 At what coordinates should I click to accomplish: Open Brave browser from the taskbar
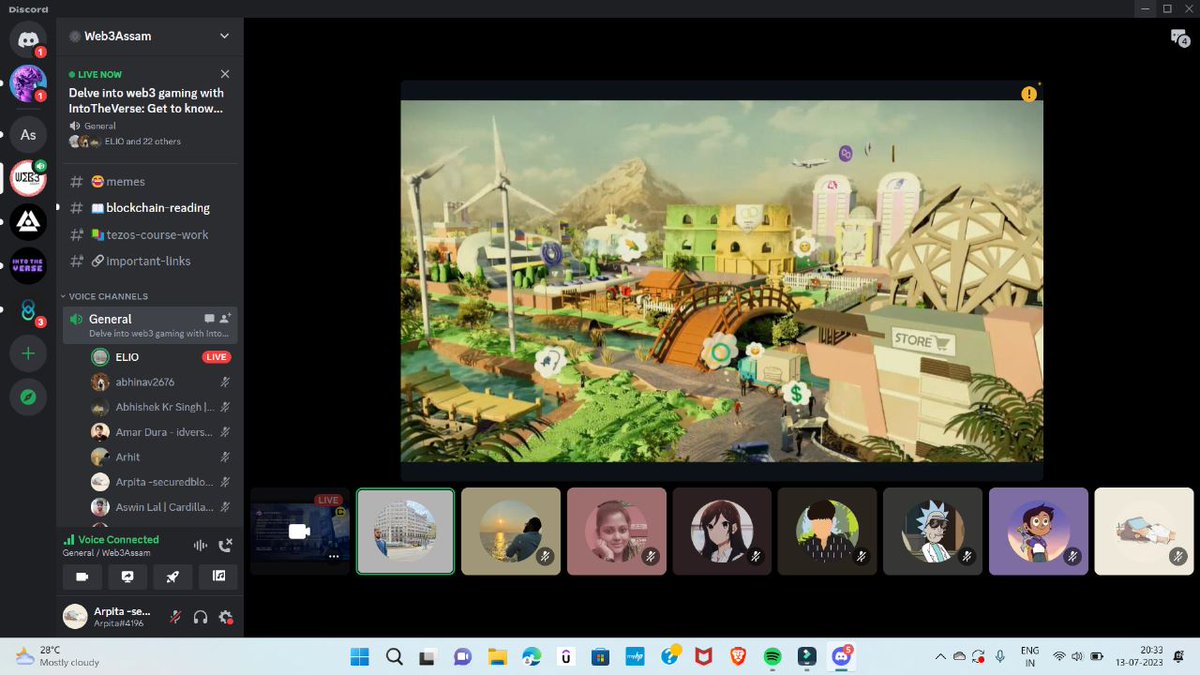click(738, 657)
